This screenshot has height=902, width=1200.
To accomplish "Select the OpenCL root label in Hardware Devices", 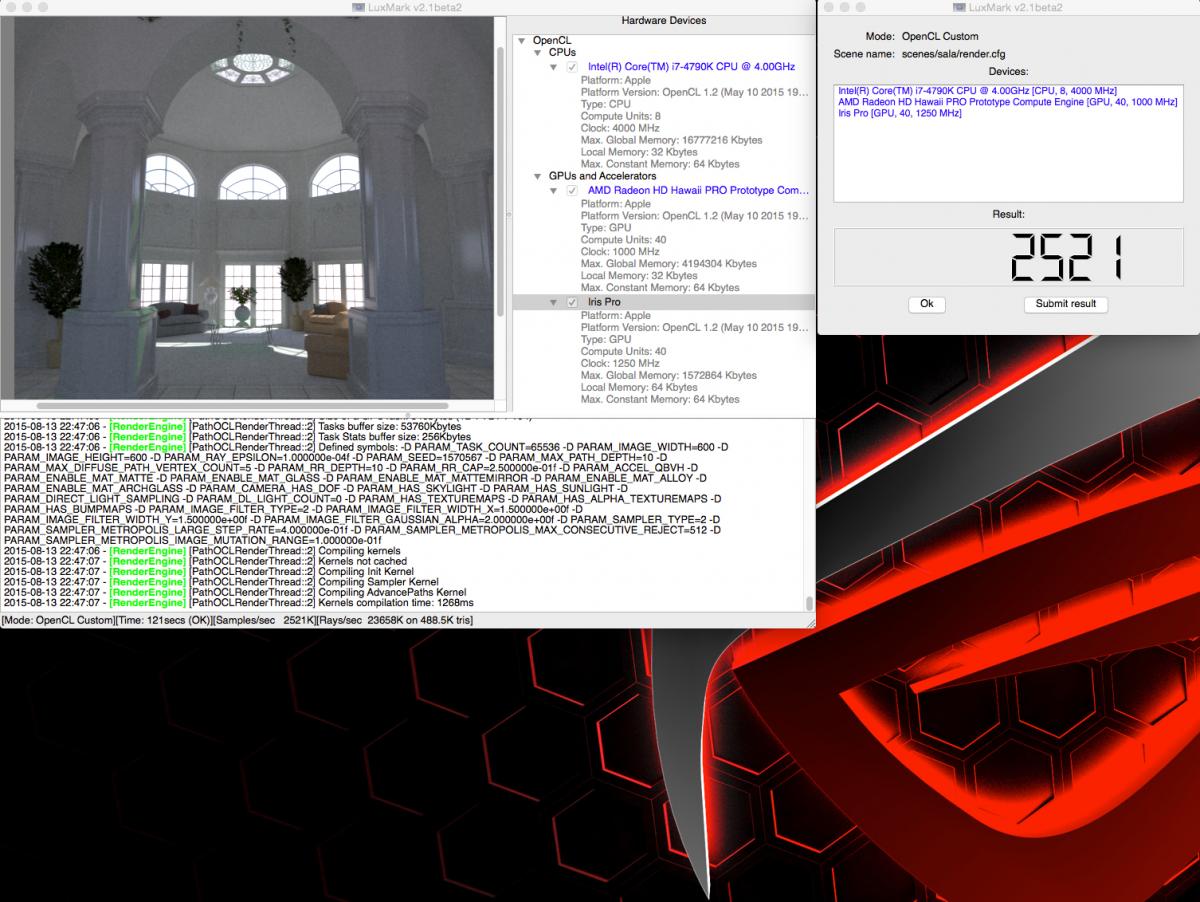I will coord(552,41).
